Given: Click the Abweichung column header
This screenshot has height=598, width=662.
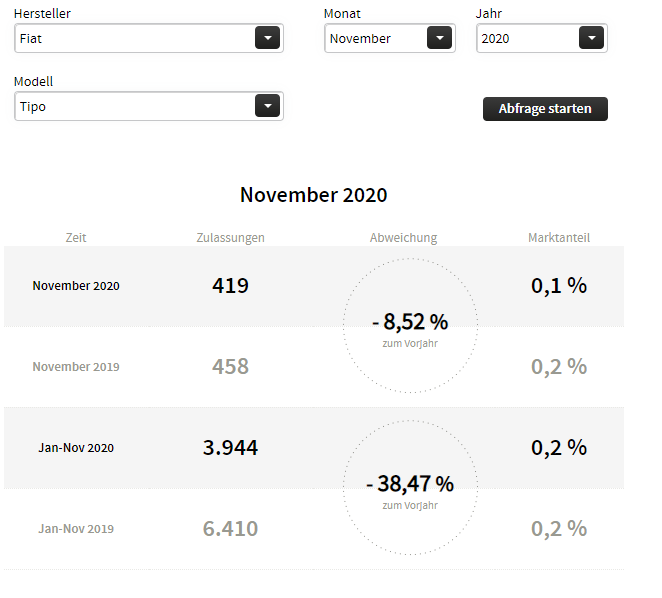Looking at the screenshot, I should (403, 238).
